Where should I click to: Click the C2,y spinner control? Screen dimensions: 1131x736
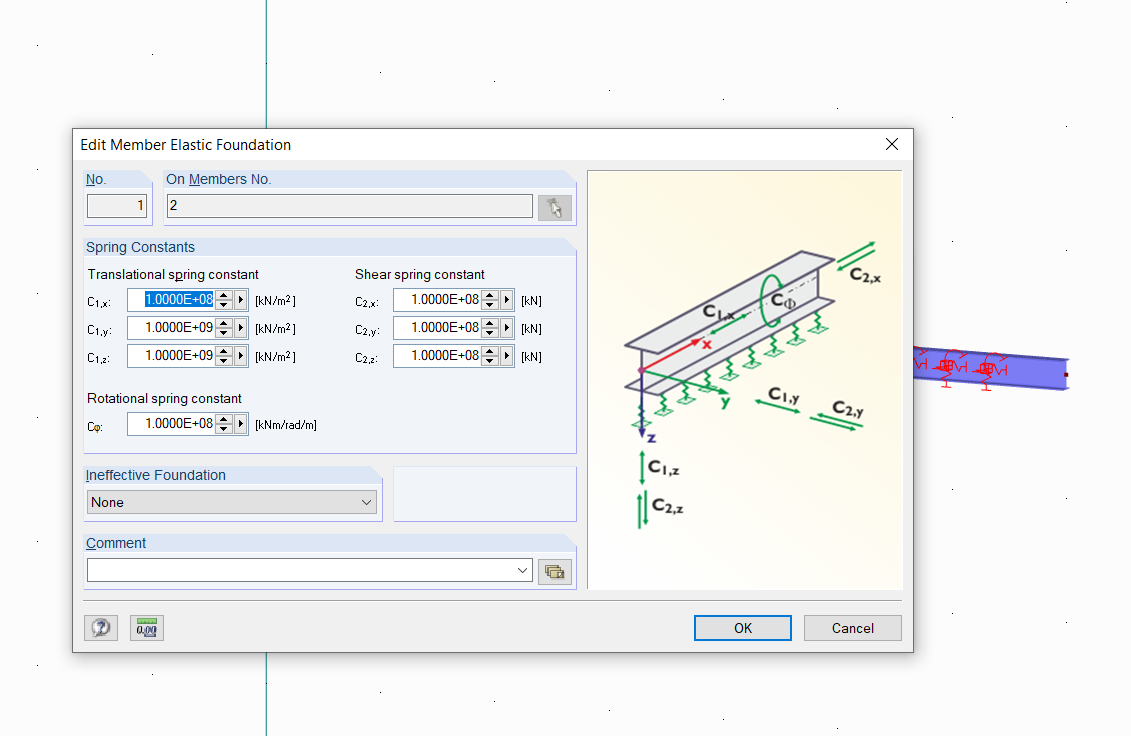click(490, 328)
